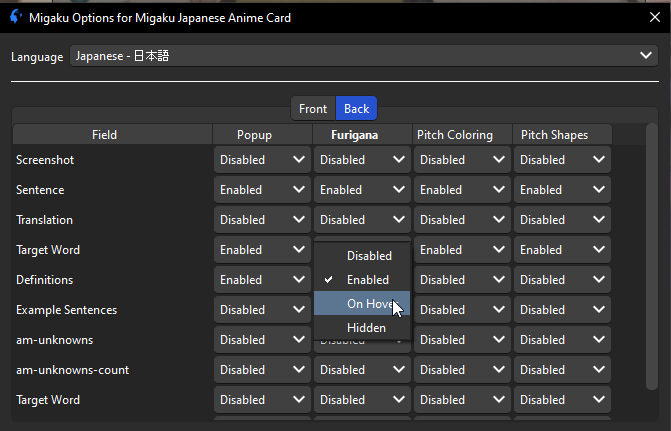Close the Migaku Options window
Viewport: 671px width, 431px height.
pos(654,17)
